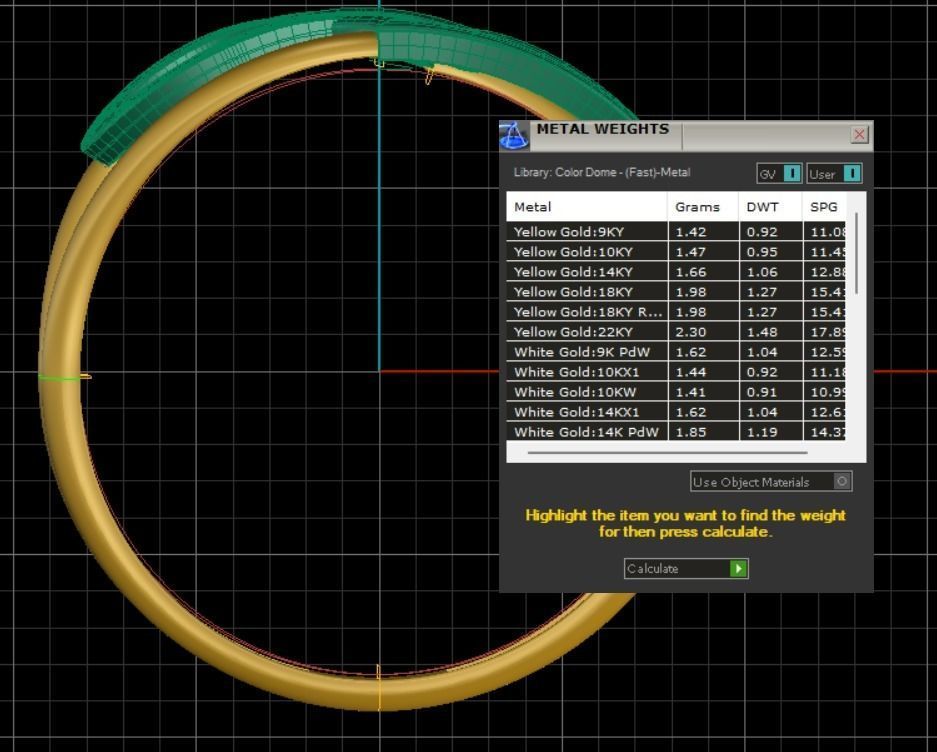Click the DWT column header
The image size is (937, 752).
click(771, 207)
